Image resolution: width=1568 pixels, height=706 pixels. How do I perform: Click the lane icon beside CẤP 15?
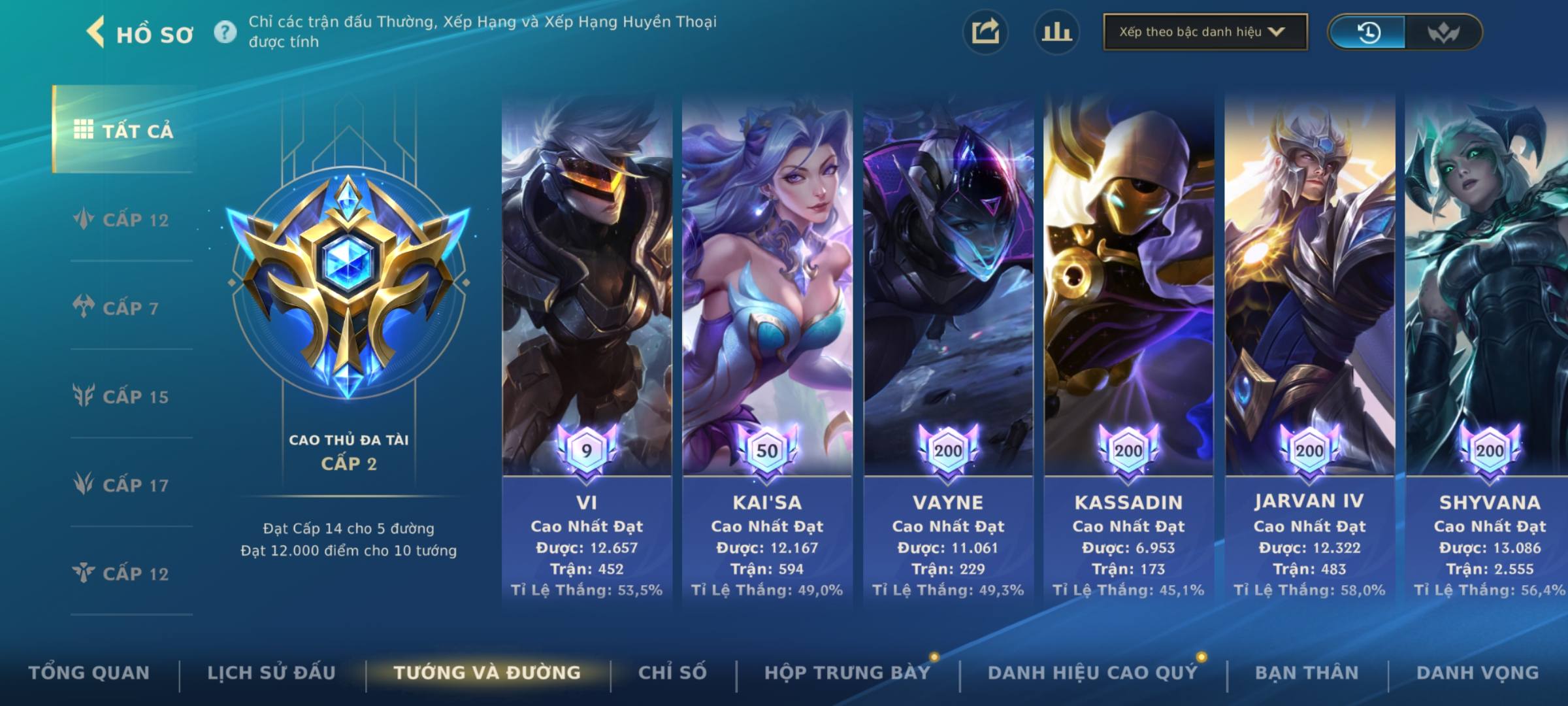[84, 395]
